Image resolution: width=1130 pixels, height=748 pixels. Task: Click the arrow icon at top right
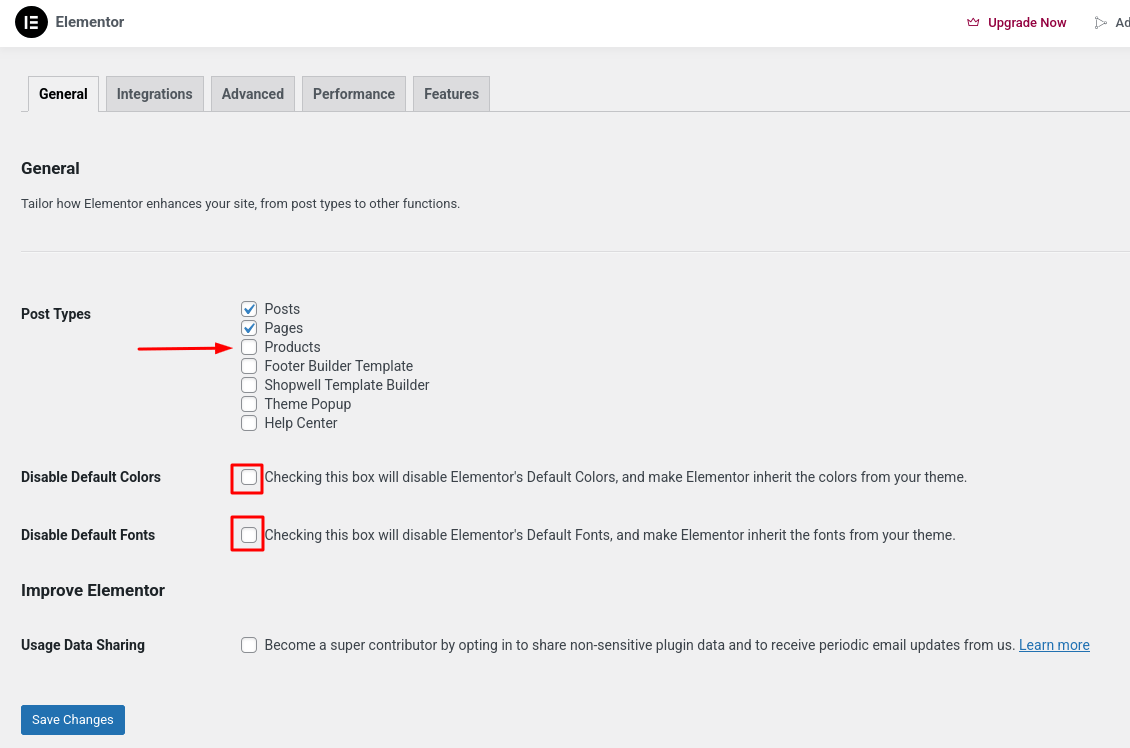coord(1100,23)
